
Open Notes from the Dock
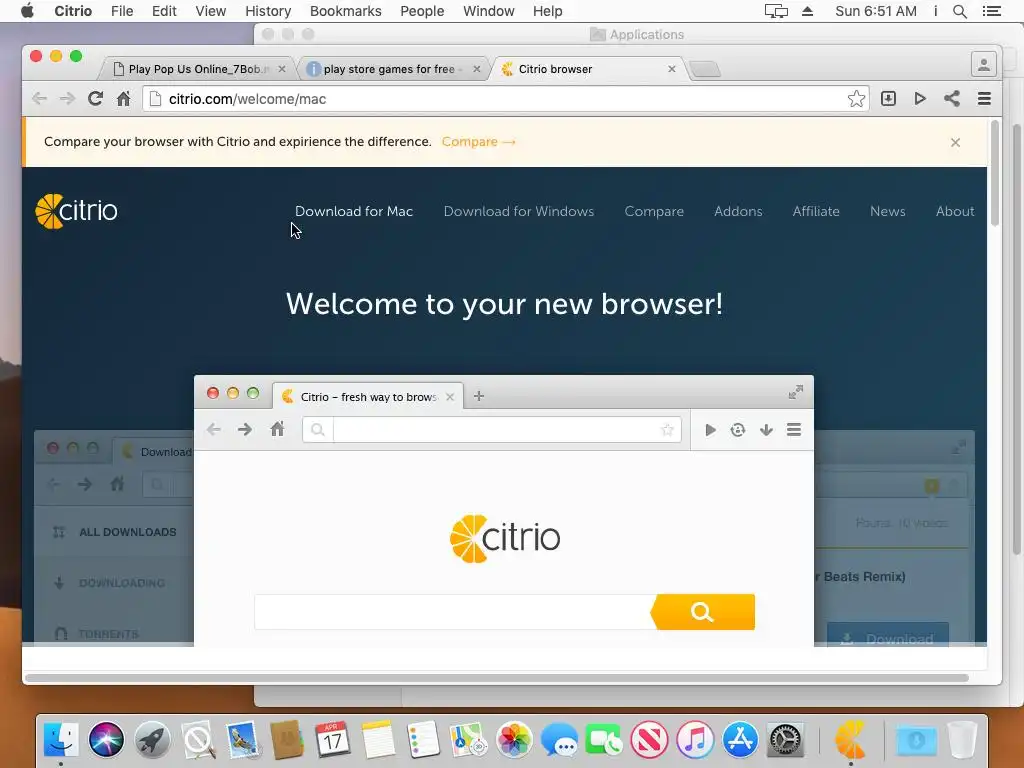point(378,740)
